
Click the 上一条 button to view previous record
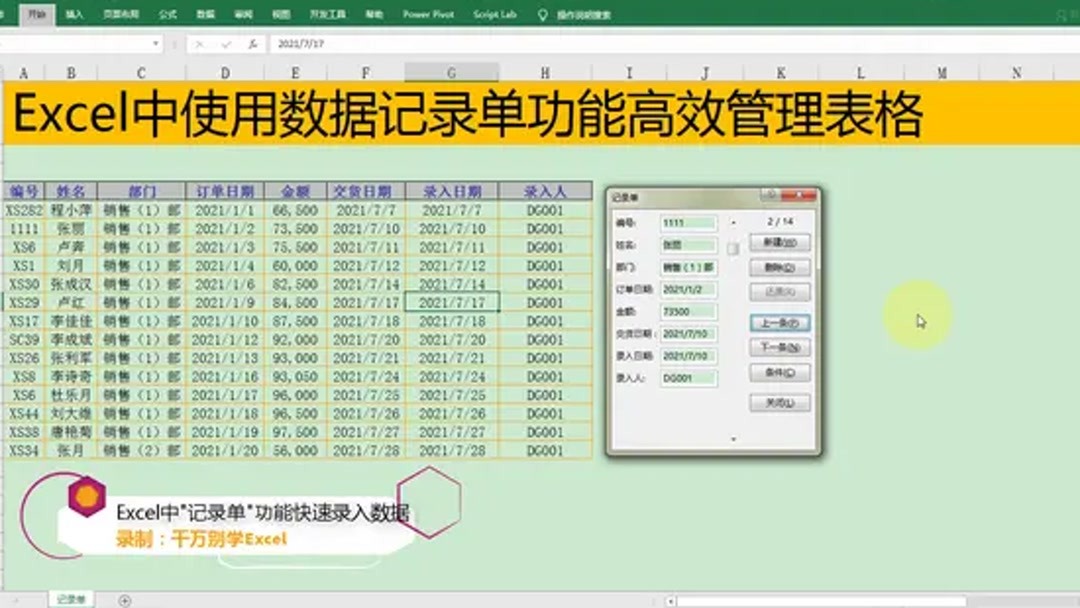pos(779,323)
